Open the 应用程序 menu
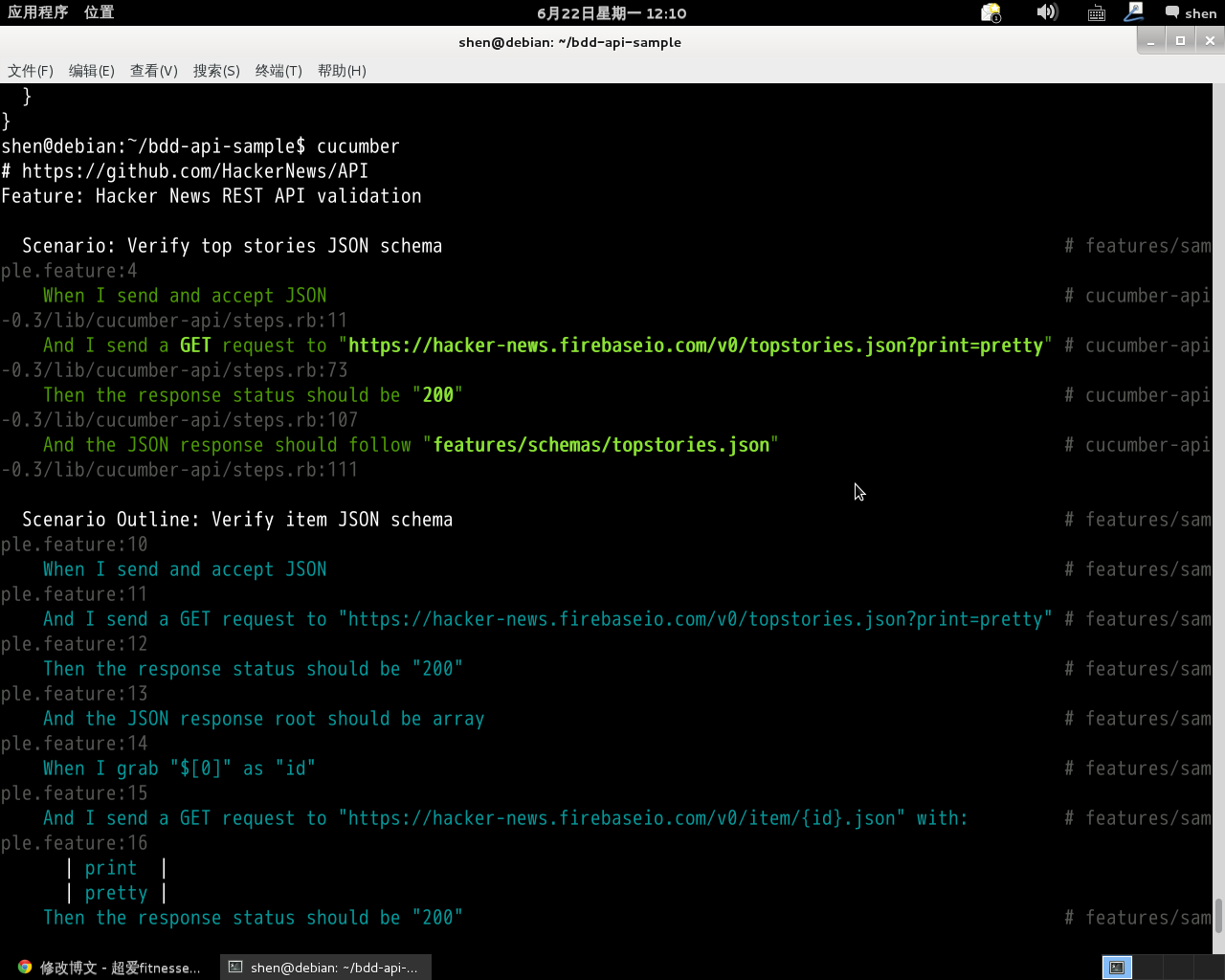The image size is (1225, 980). click(37, 12)
